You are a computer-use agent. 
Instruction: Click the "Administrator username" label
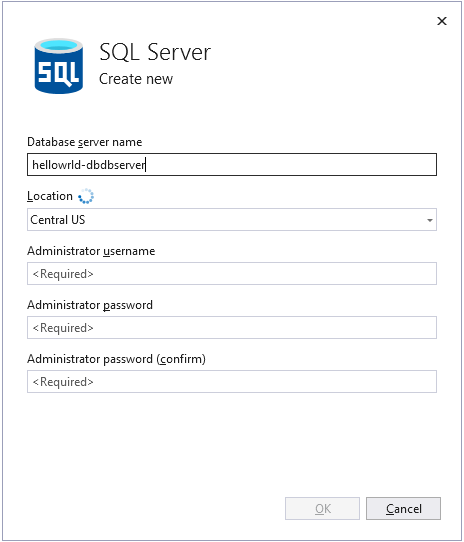(91, 251)
